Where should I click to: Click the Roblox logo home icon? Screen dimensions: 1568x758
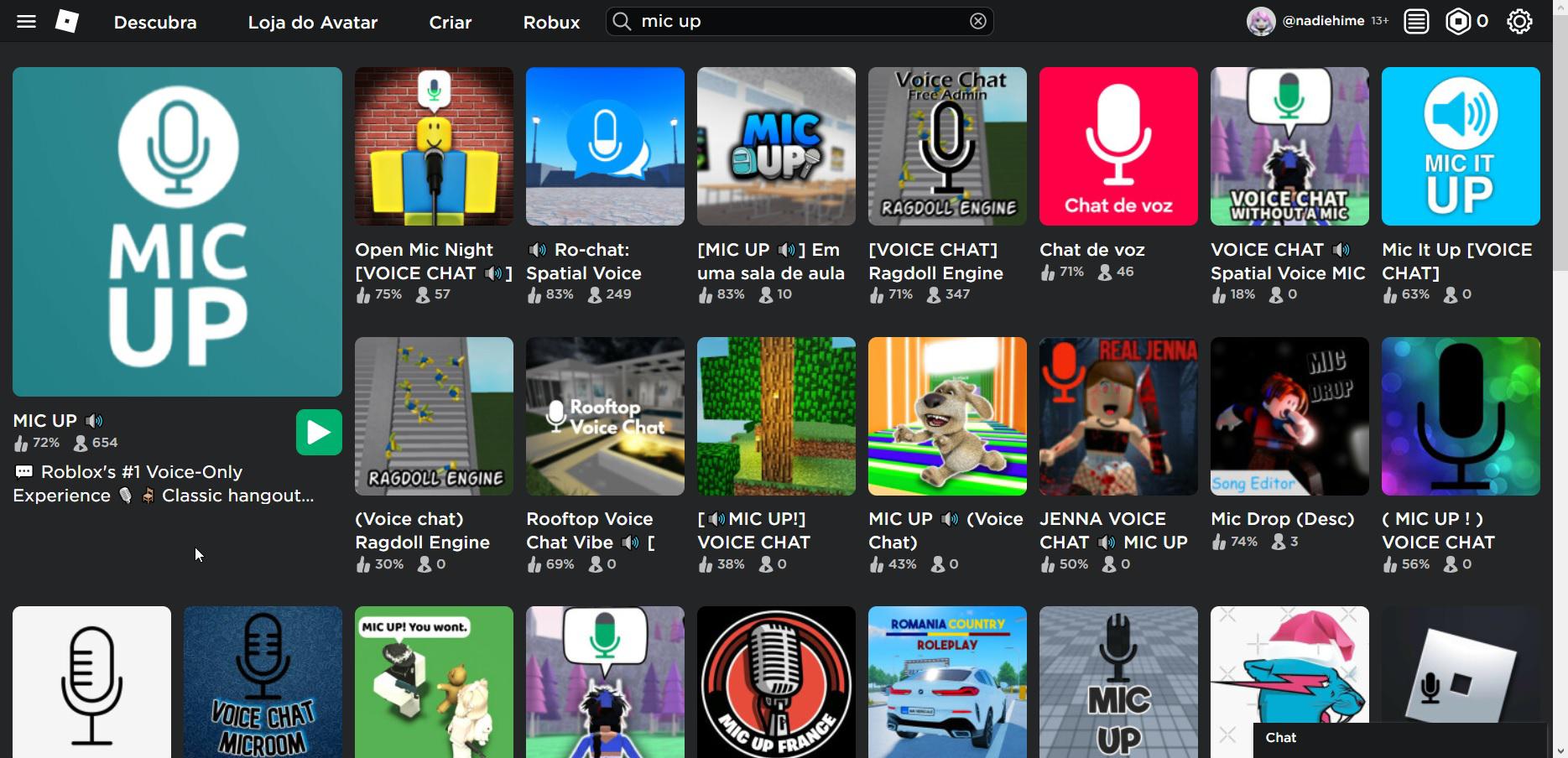[x=67, y=22]
